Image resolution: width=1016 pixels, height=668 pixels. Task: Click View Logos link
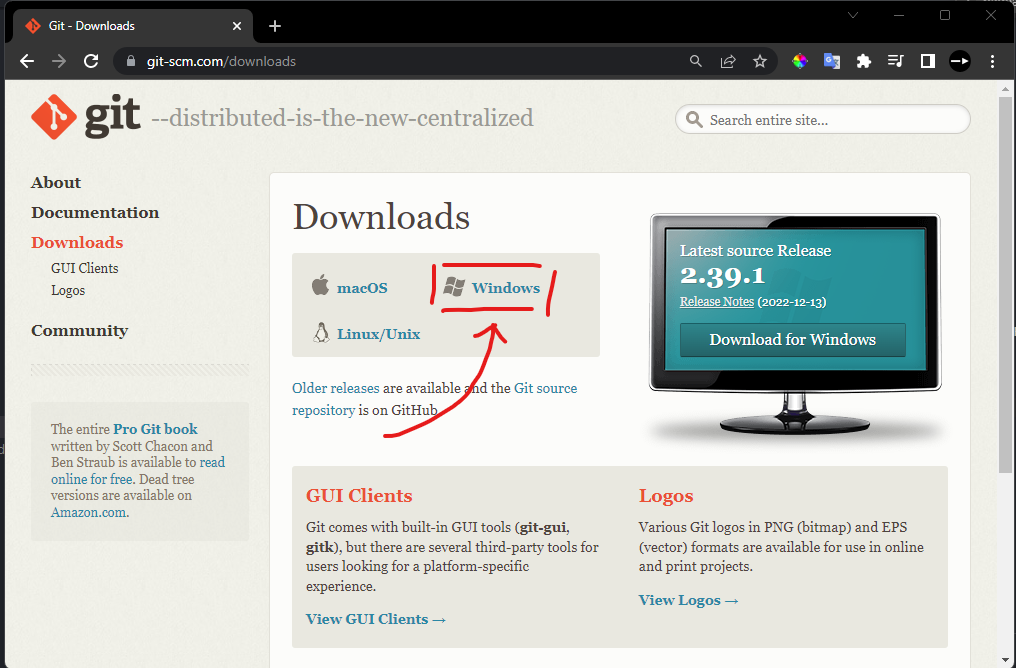pos(688,600)
